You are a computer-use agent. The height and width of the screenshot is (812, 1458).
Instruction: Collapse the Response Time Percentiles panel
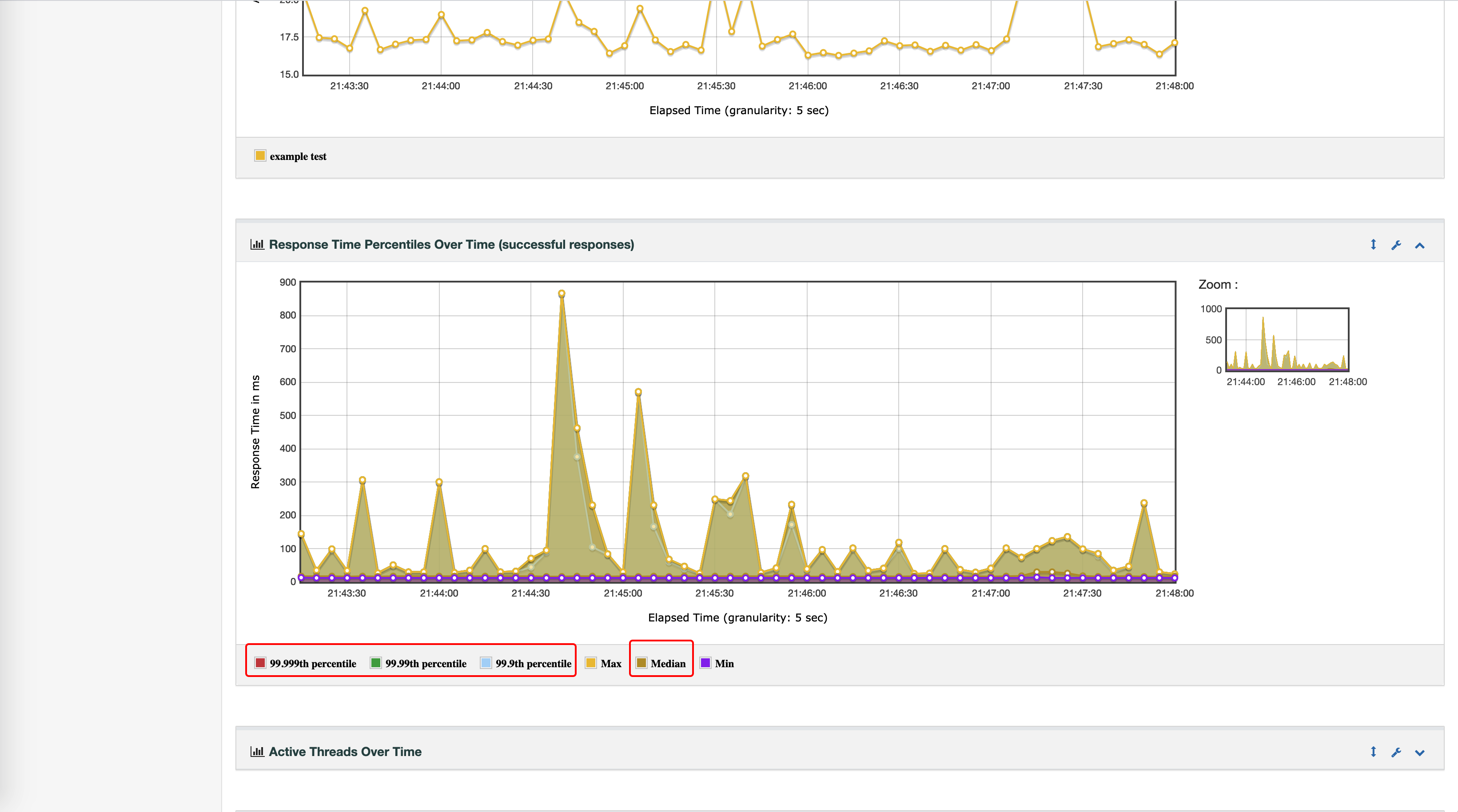click(1421, 244)
